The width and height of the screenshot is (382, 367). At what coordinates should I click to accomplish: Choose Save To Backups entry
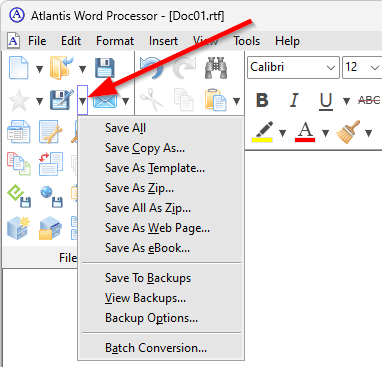[x=161, y=278]
